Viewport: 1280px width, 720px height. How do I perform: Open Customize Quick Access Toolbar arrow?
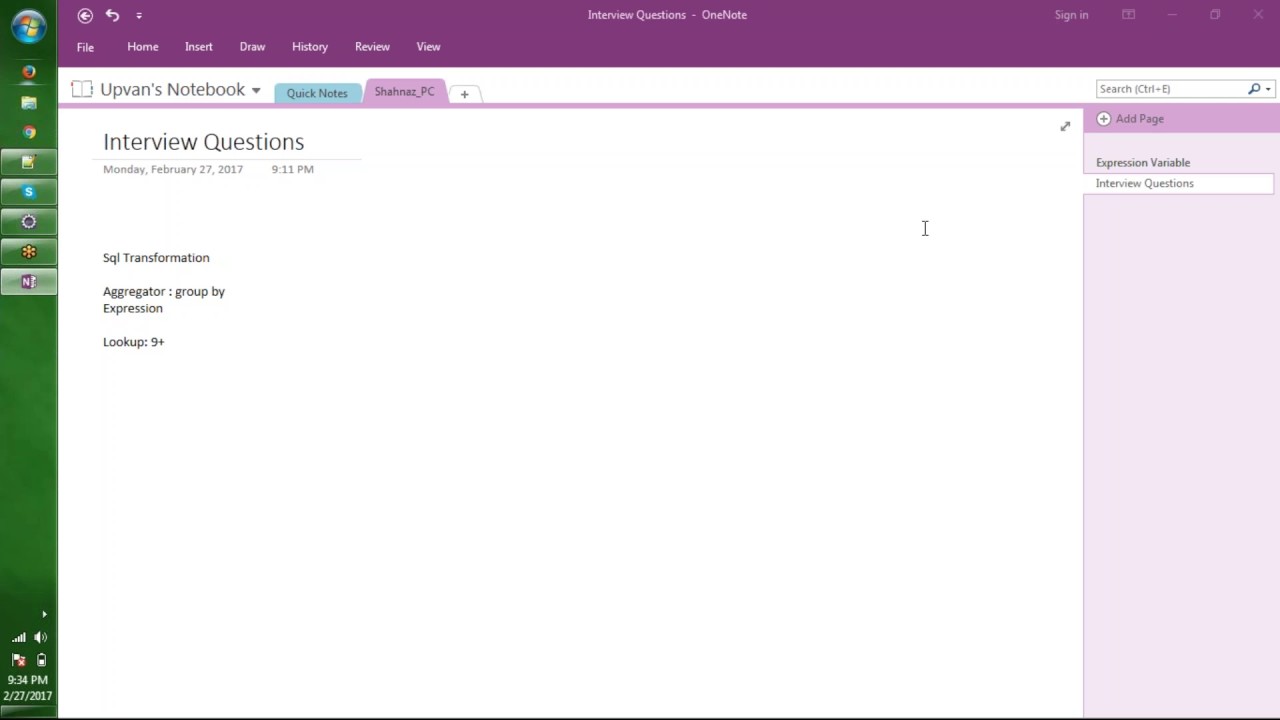coord(139,16)
